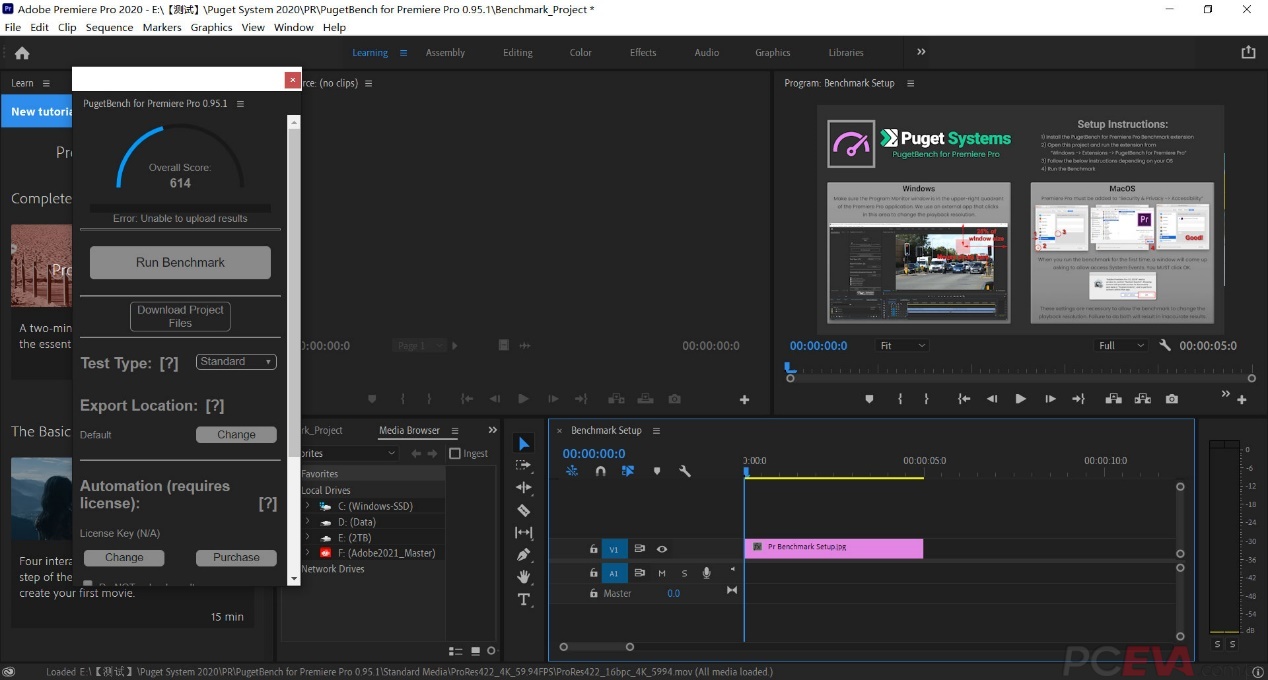The height and width of the screenshot is (680, 1268).
Task: Open Program Monitor Fit zoom dropdown
Action: (902, 345)
